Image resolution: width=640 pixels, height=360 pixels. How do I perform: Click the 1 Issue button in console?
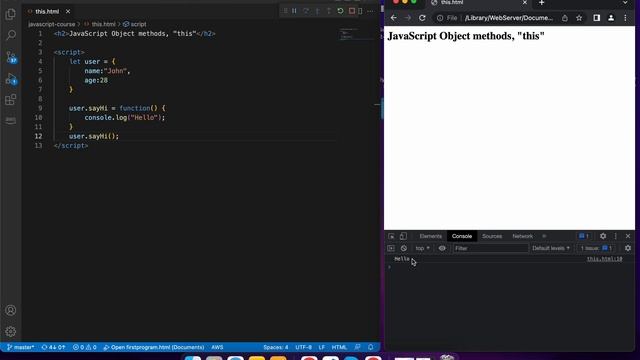pyautogui.click(x=596, y=248)
